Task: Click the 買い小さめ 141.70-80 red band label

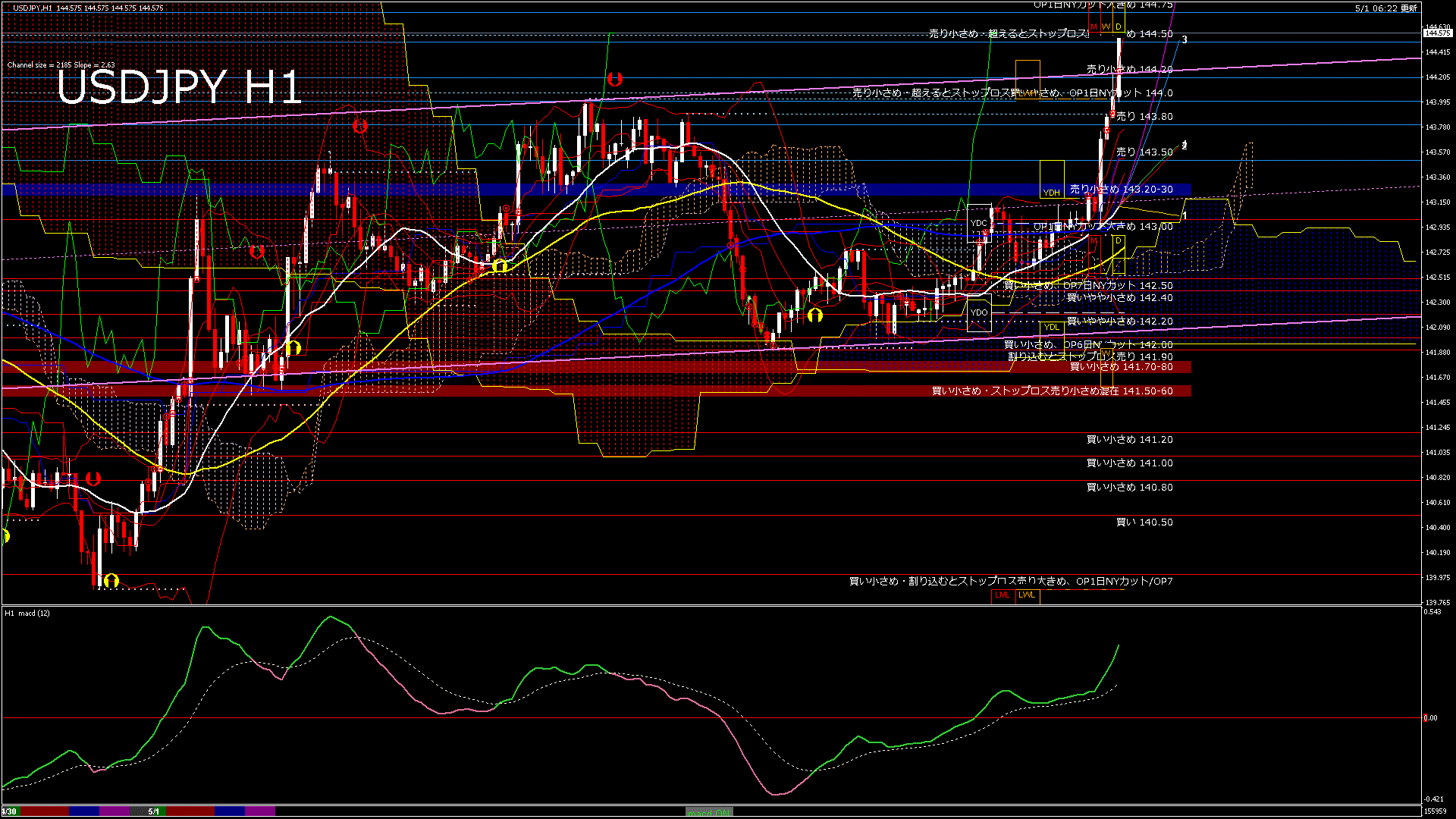Action: pos(1121,367)
